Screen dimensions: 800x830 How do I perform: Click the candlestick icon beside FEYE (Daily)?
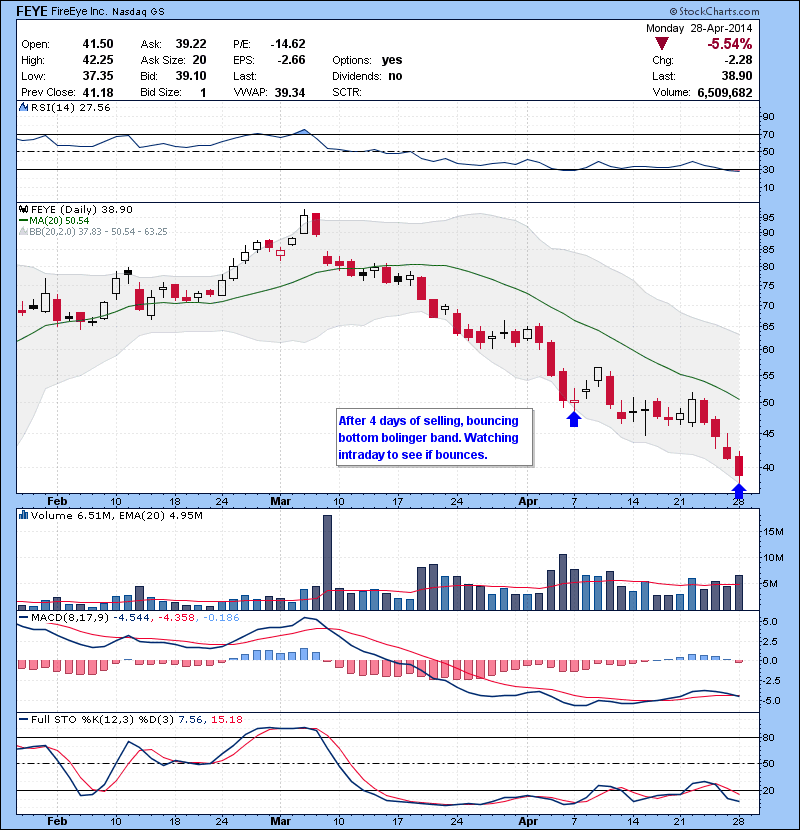click(23, 209)
